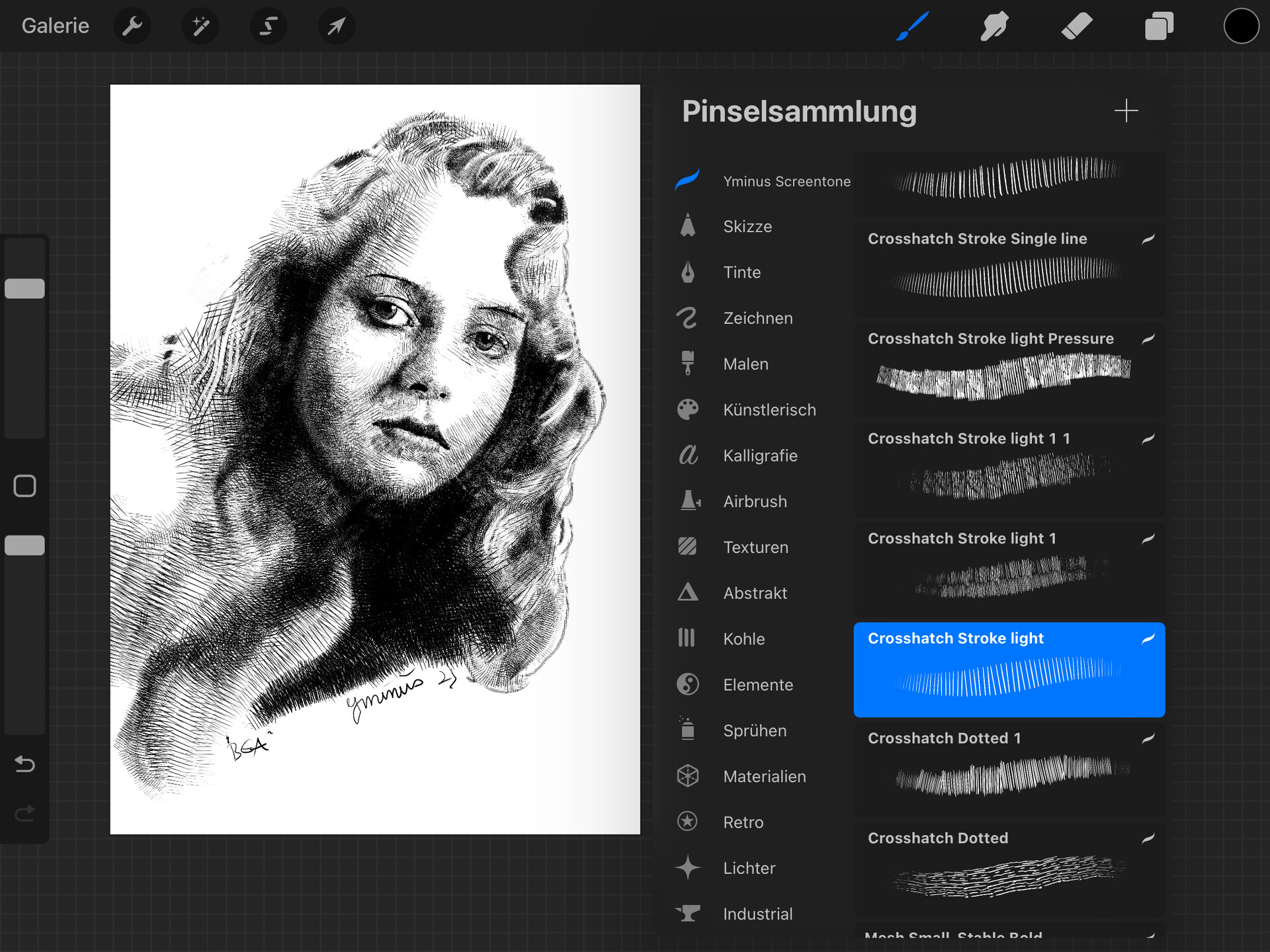Tap the Undo arrow
This screenshot has width=1270, height=952.
pos(24,764)
